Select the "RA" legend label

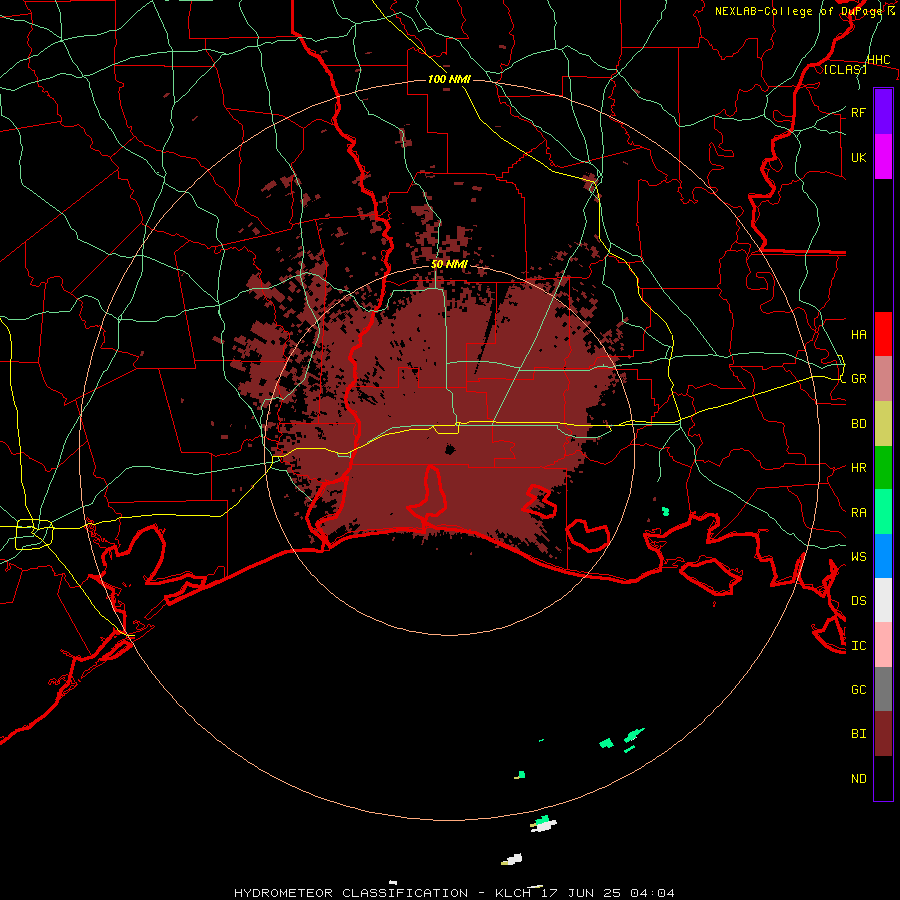858,513
